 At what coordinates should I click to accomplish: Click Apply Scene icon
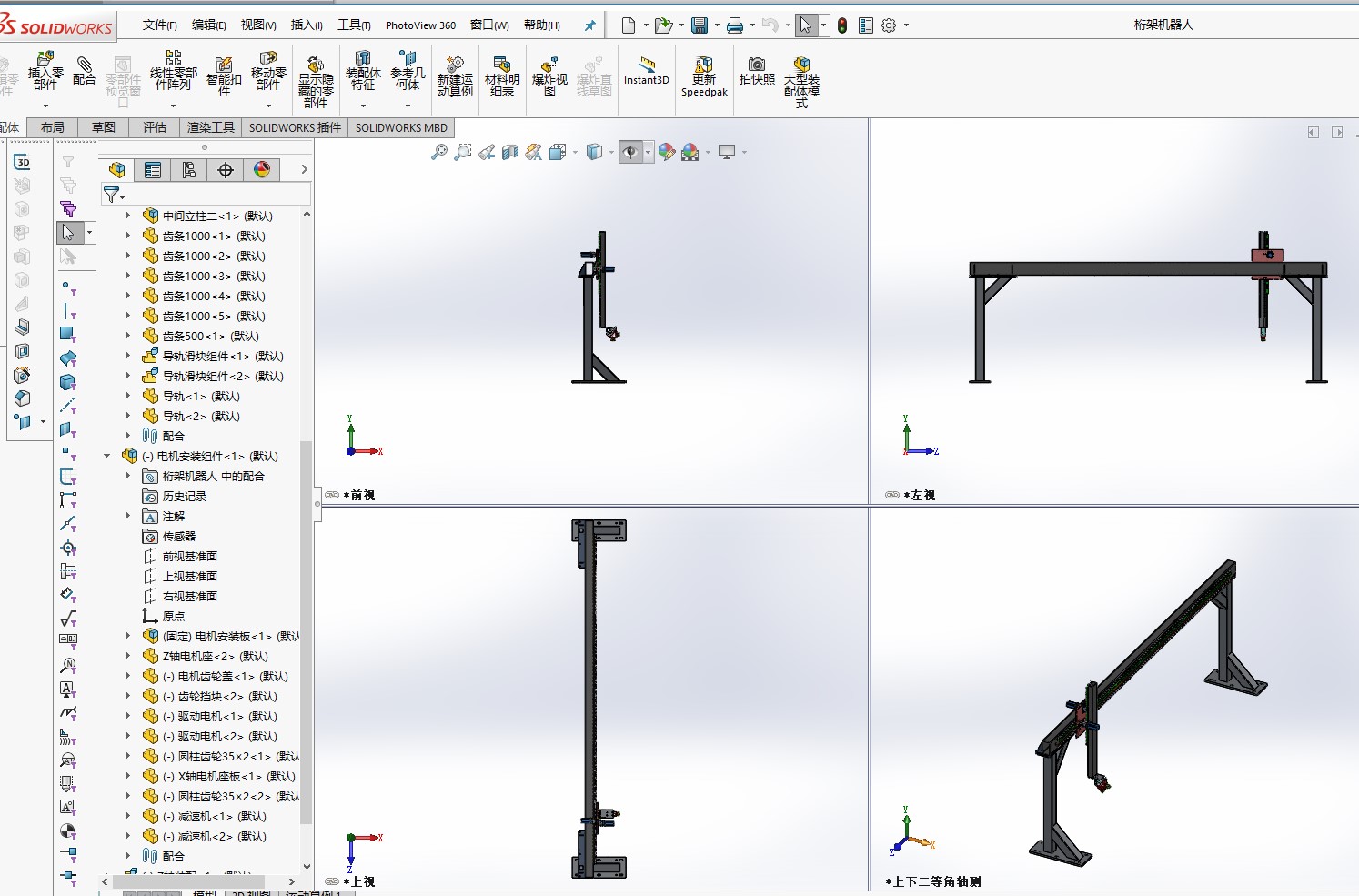tap(690, 152)
